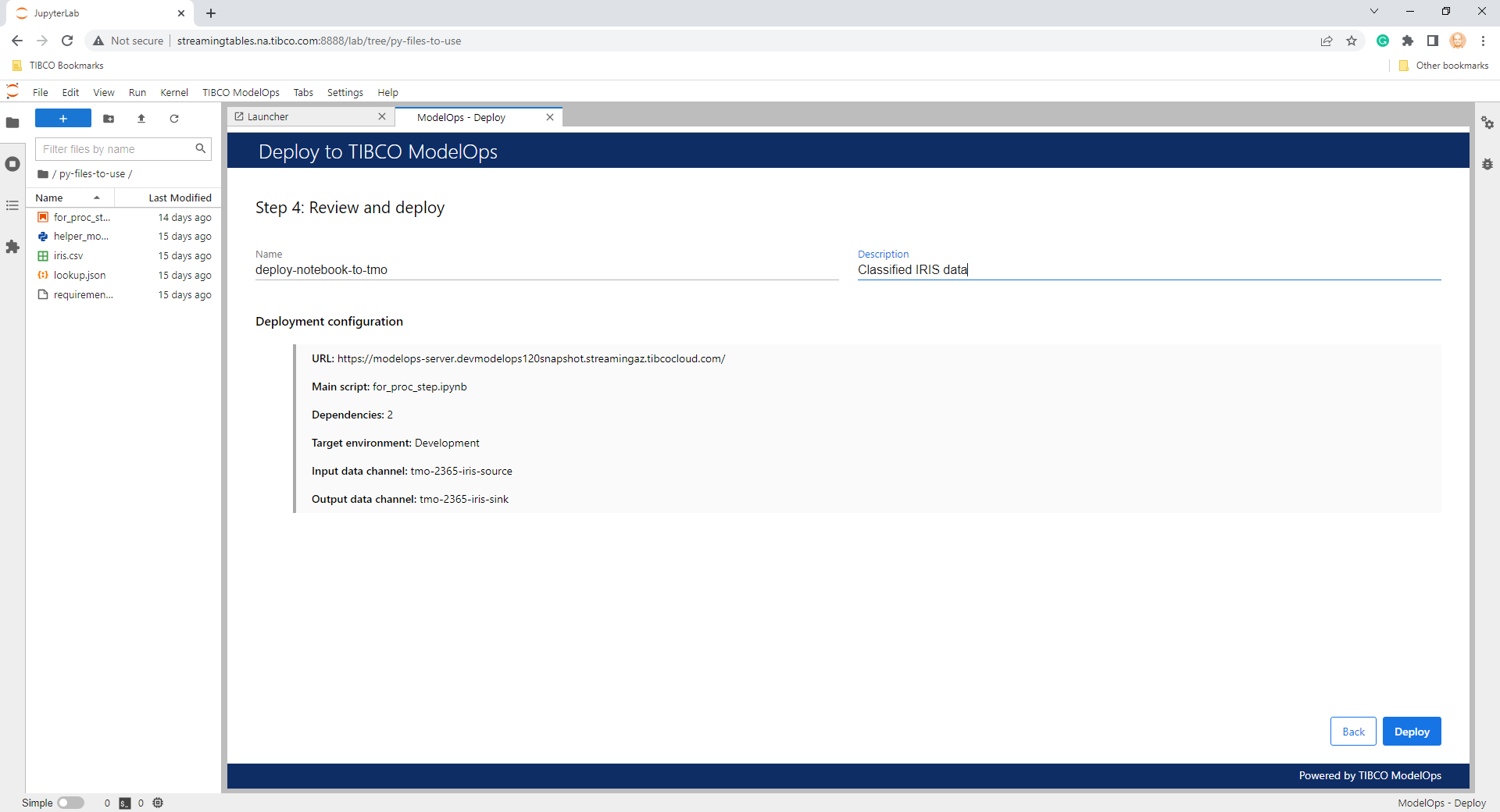Open the File menu

coord(41,92)
